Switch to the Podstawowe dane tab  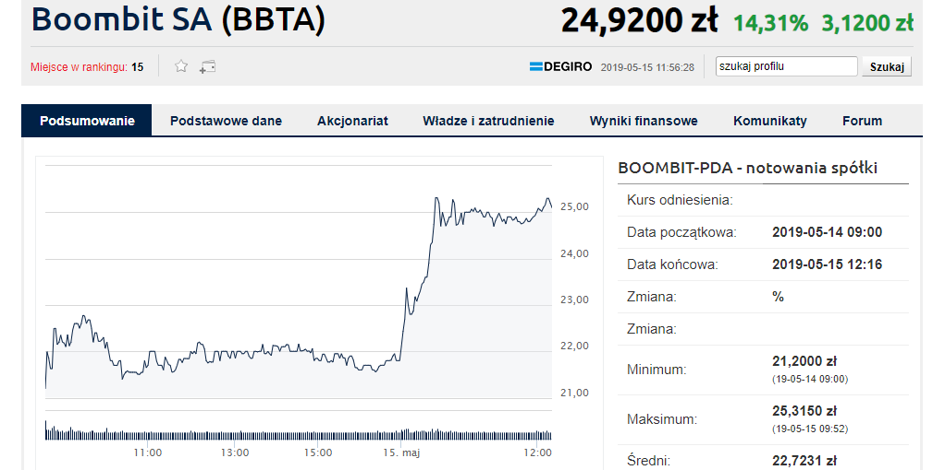(226, 121)
